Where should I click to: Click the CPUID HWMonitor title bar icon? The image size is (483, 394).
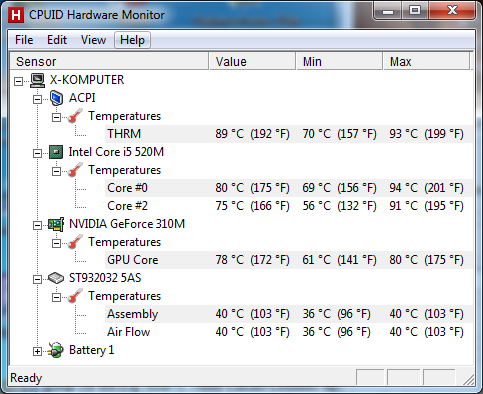pyautogui.click(x=16, y=15)
